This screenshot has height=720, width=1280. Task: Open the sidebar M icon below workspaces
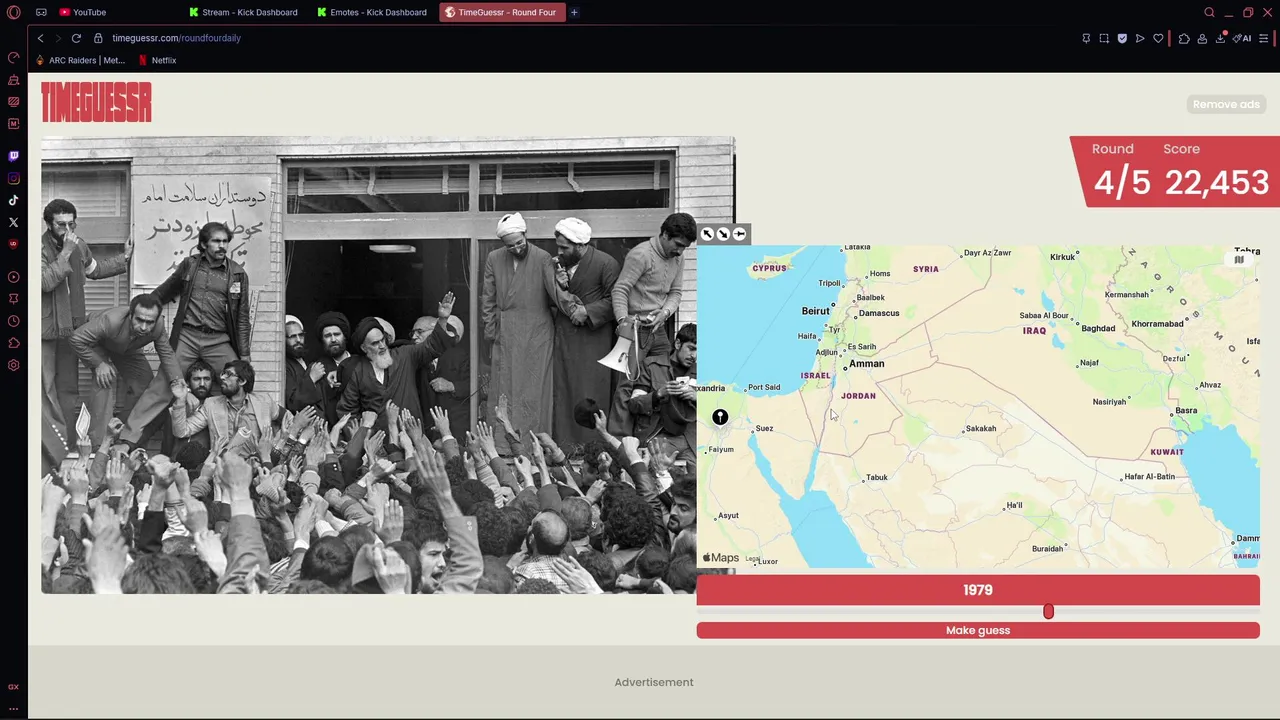tap(13, 123)
